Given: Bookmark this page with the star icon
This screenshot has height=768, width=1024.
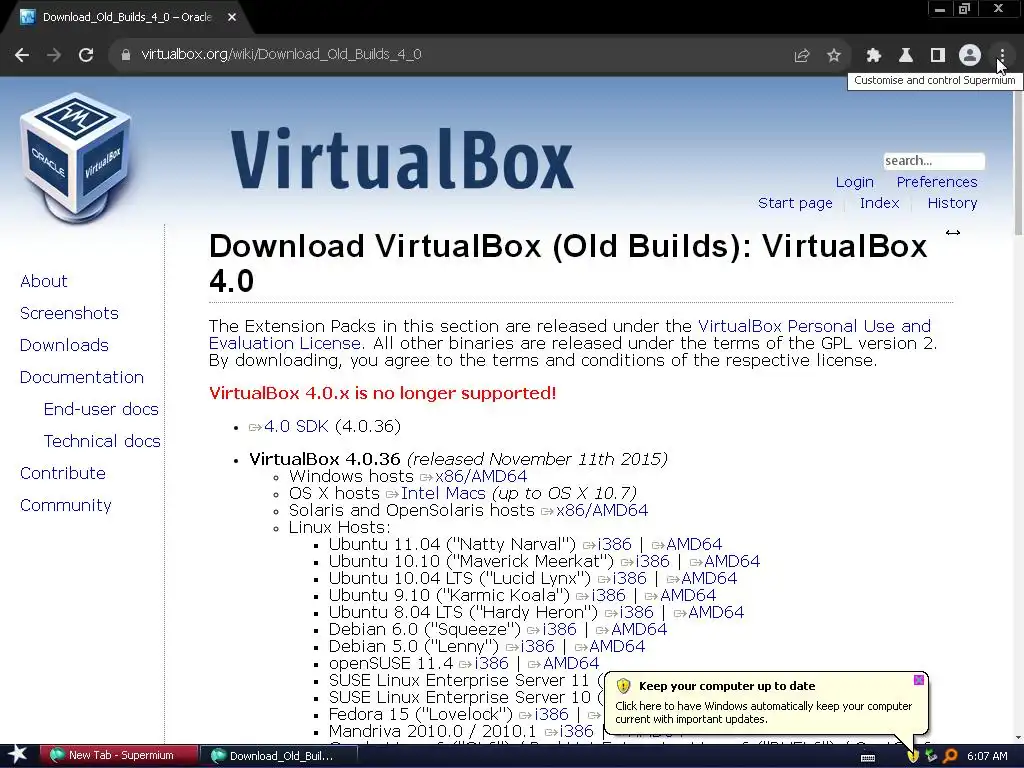Looking at the screenshot, I should pyautogui.click(x=834, y=55).
